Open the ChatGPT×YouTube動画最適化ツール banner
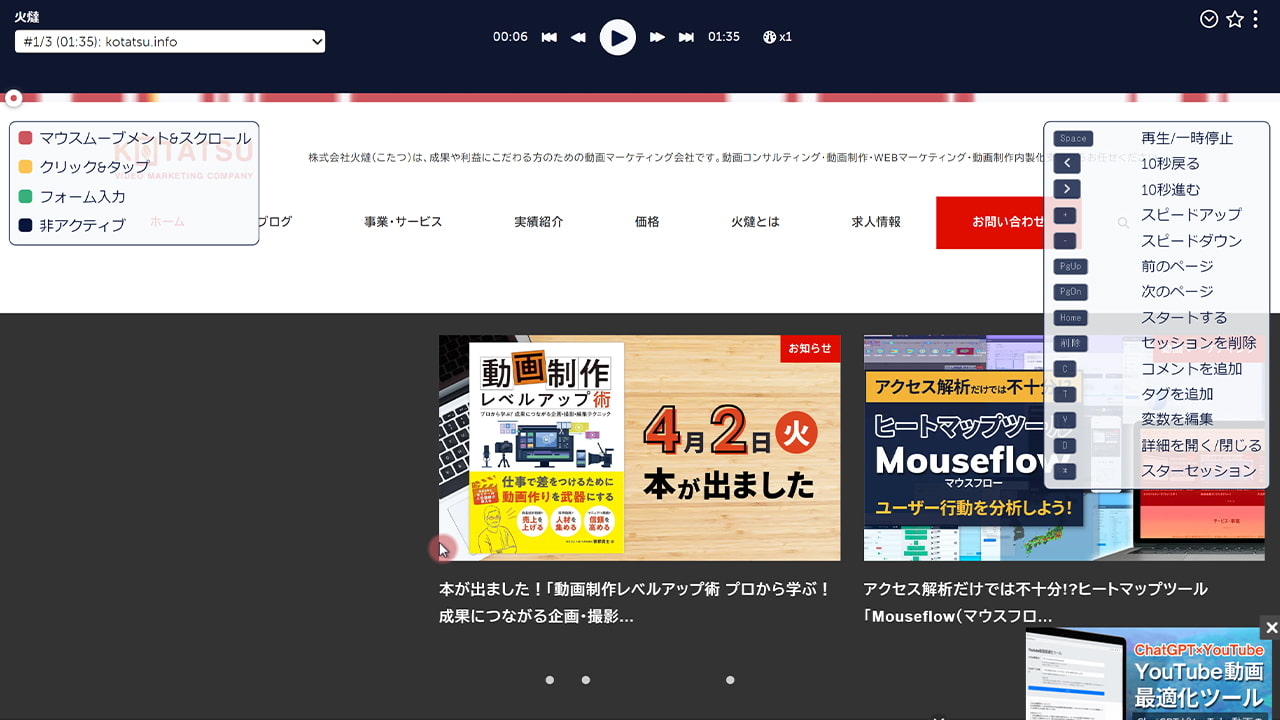1280x720 pixels. 1149,675
